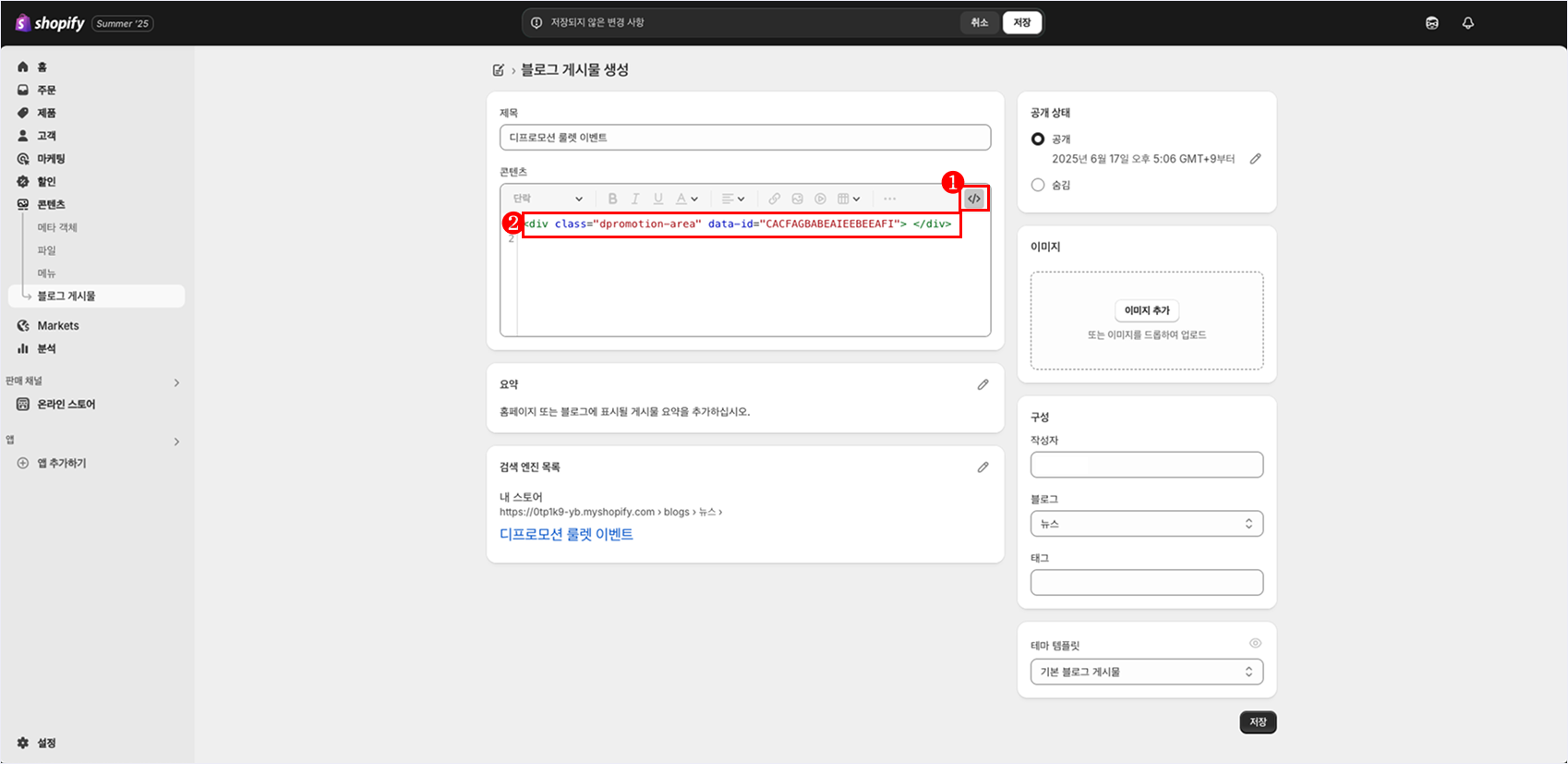Image resolution: width=1568 pixels, height=764 pixels.
Task: Toggle the HTML code view button
Action: coord(974,199)
